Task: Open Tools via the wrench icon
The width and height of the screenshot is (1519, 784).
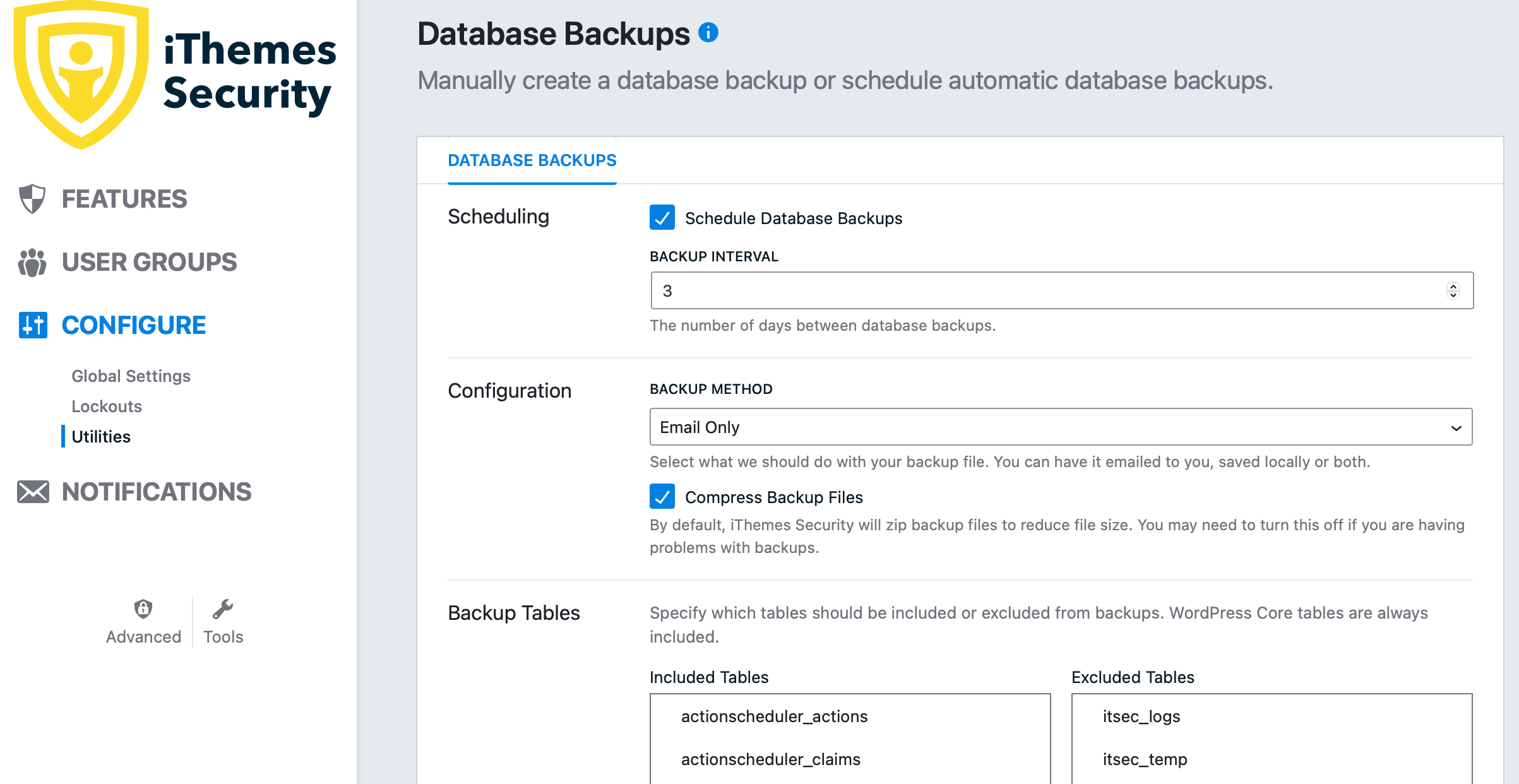Action: point(223,609)
